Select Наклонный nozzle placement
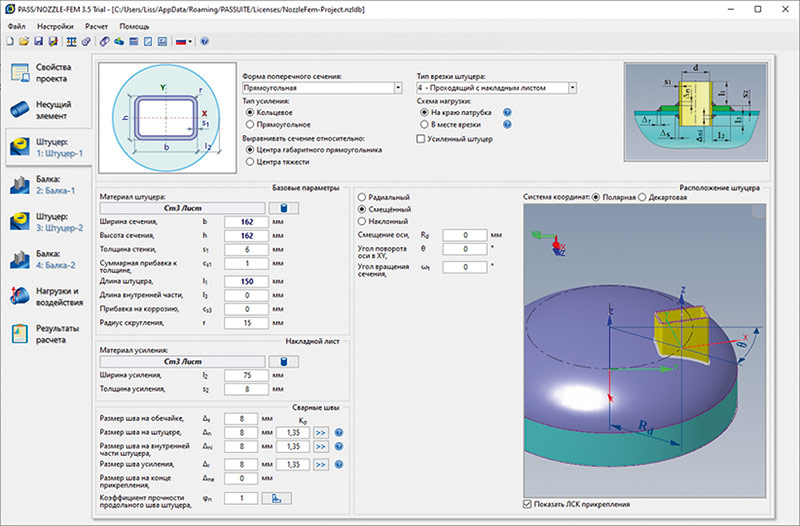800x526 pixels. [x=362, y=221]
